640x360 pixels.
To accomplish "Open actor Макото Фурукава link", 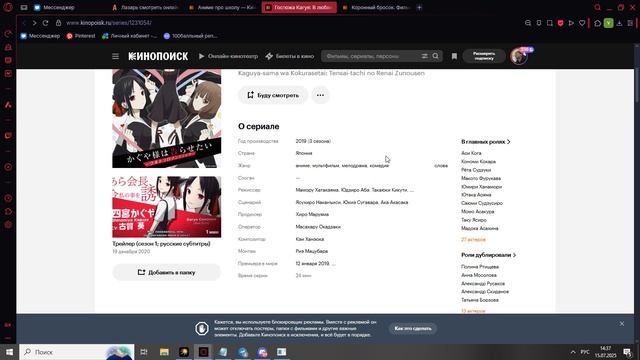I will (481, 178).
